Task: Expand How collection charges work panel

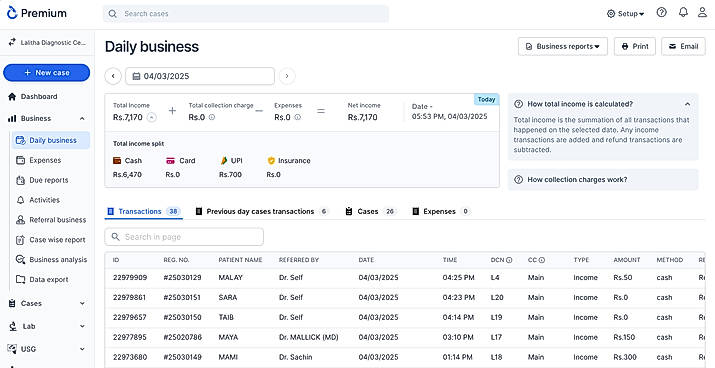Action: click(x=603, y=180)
